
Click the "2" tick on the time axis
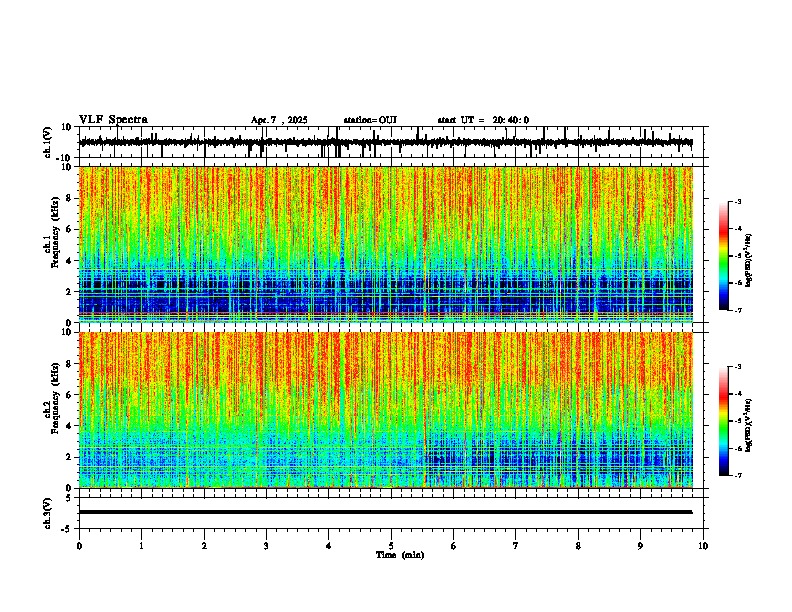click(204, 546)
